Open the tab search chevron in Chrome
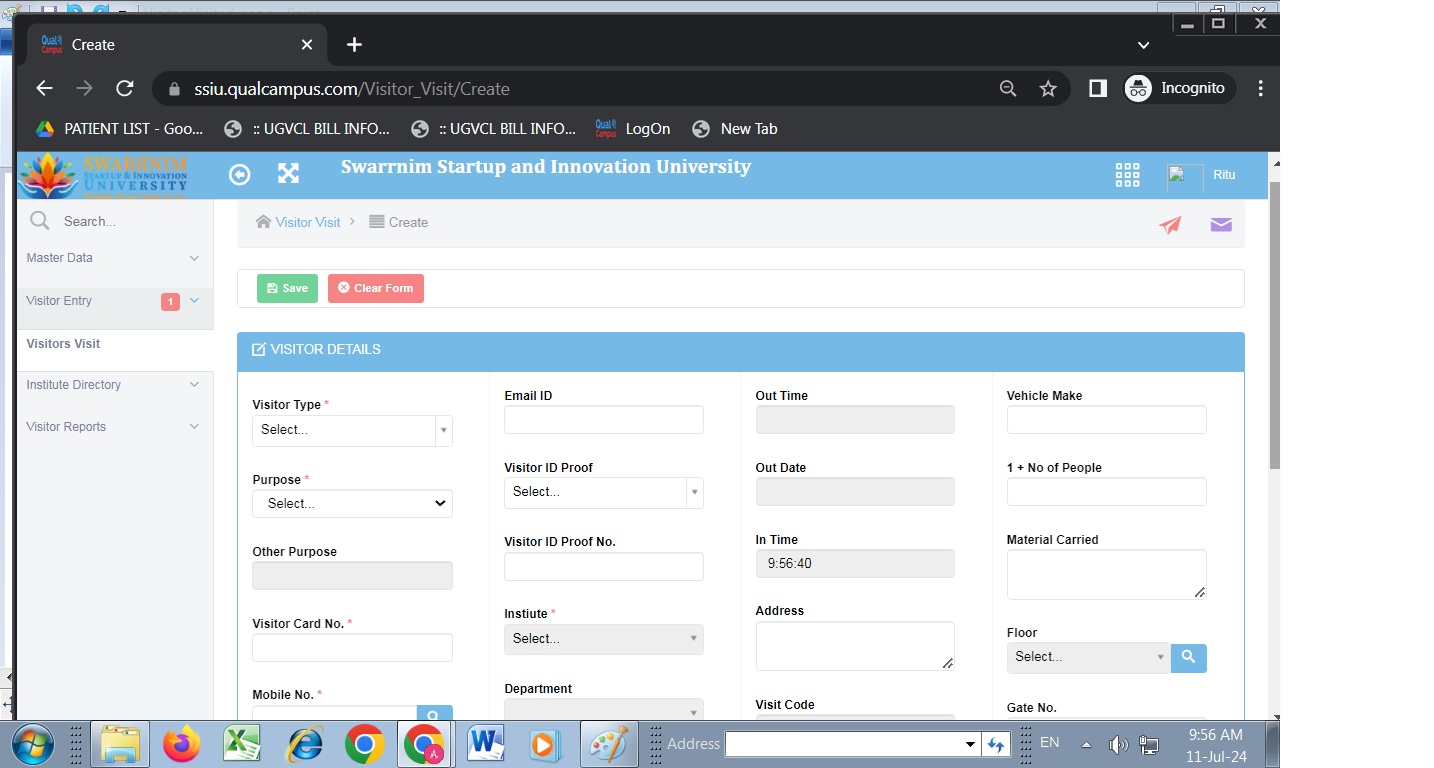 1144,45
